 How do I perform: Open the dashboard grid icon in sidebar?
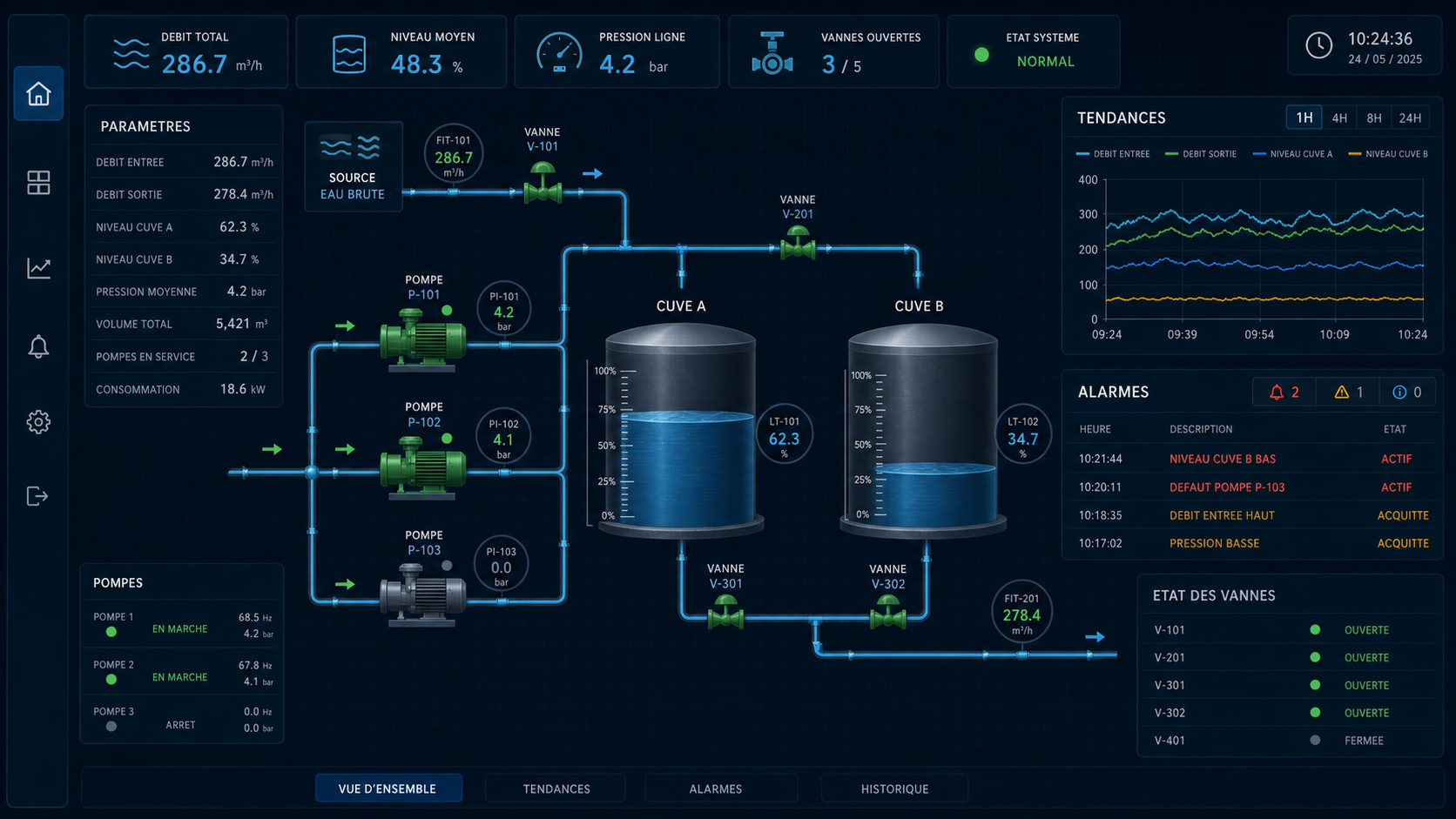coord(38,183)
